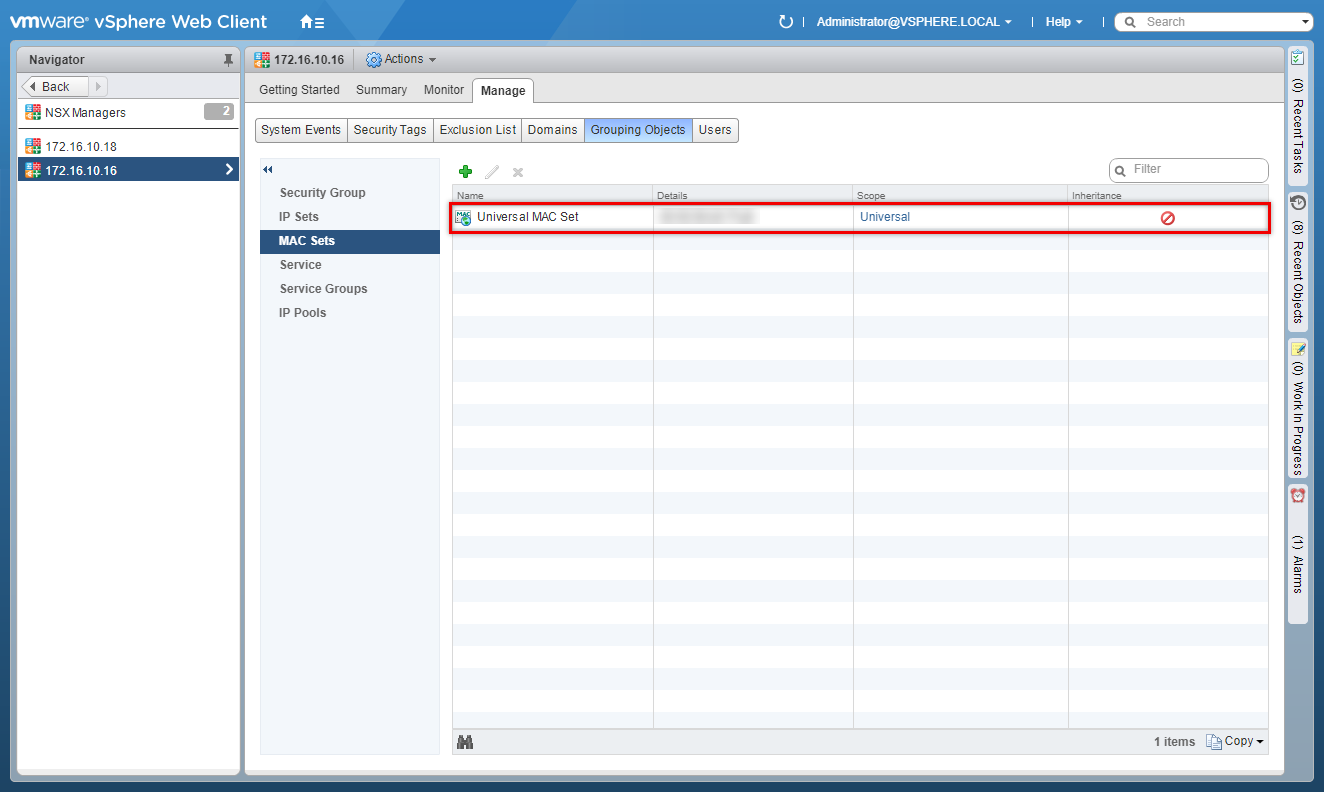The width and height of the screenshot is (1324, 792).
Task: Click the green plus add MAC set icon
Action: [465, 172]
